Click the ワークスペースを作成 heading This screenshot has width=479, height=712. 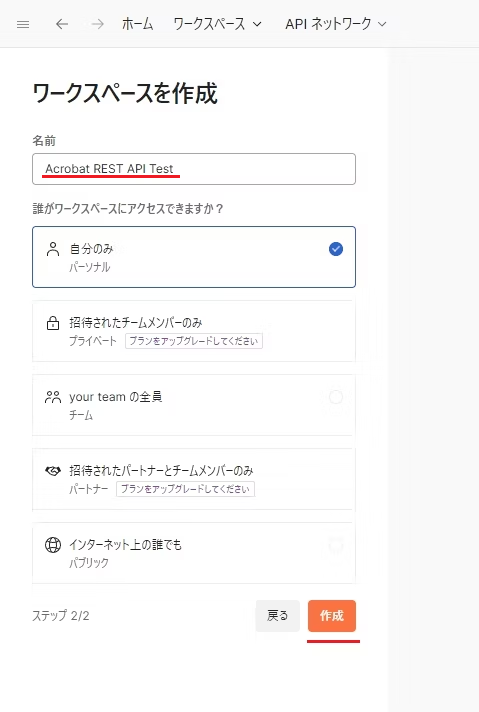(125, 94)
